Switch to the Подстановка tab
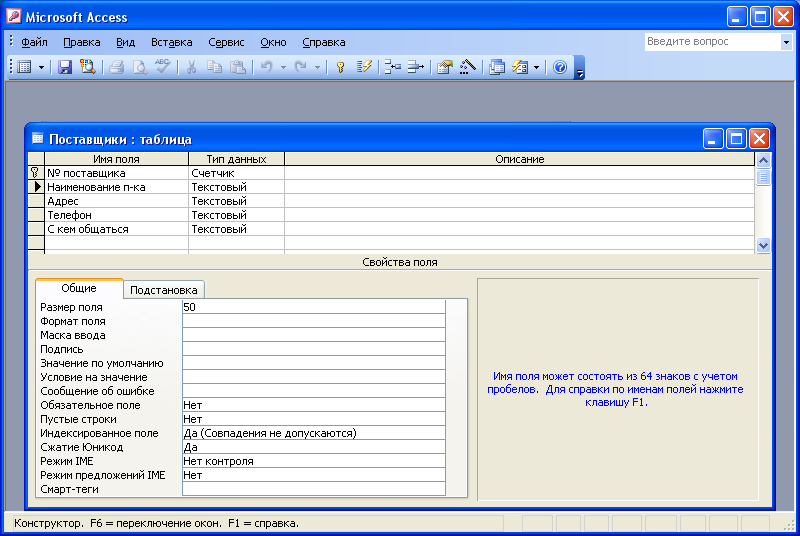This screenshot has width=800, height=536. [x=165, y=289]
